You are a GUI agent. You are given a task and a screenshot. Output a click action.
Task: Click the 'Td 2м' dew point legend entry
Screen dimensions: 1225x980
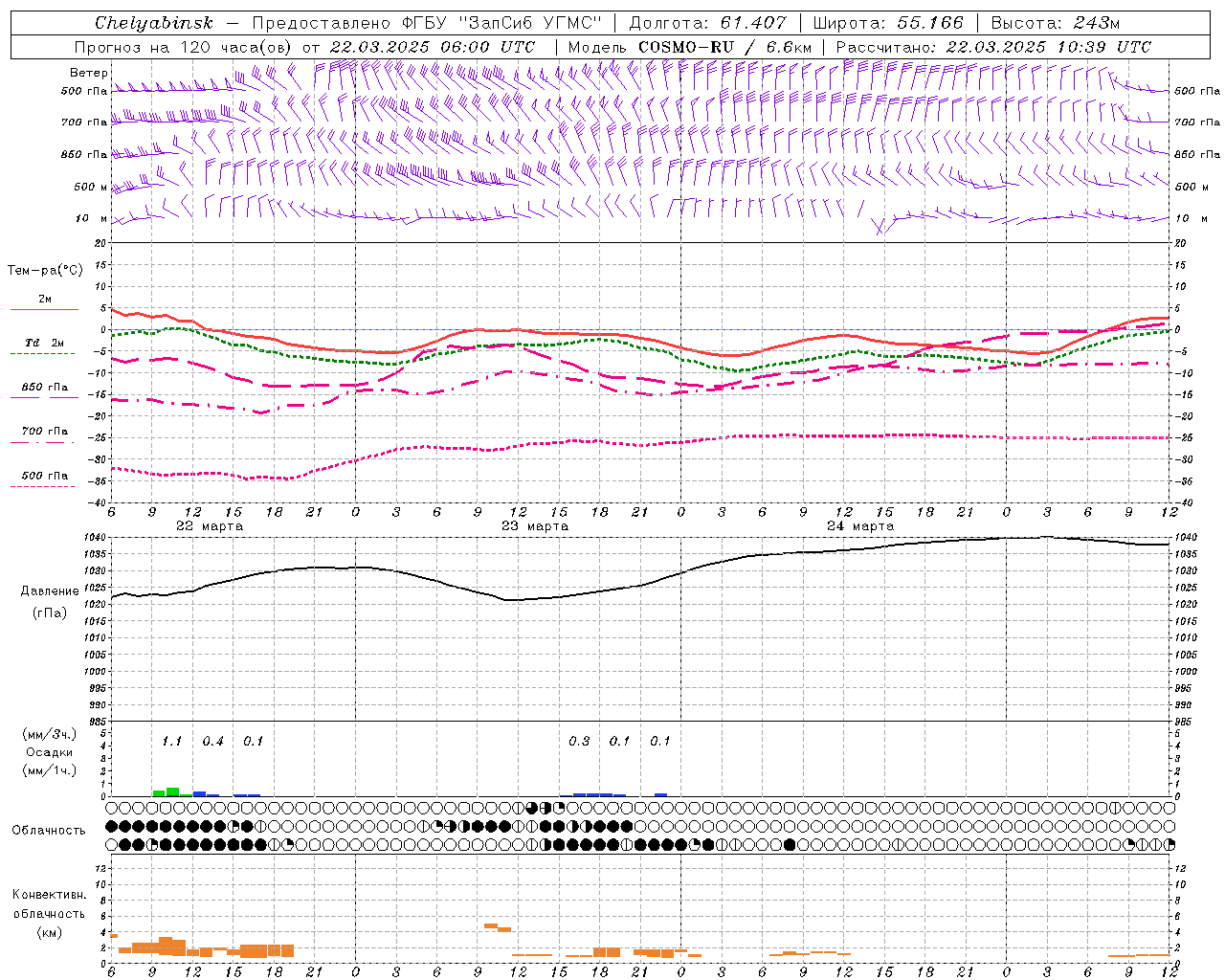[45, 343]
